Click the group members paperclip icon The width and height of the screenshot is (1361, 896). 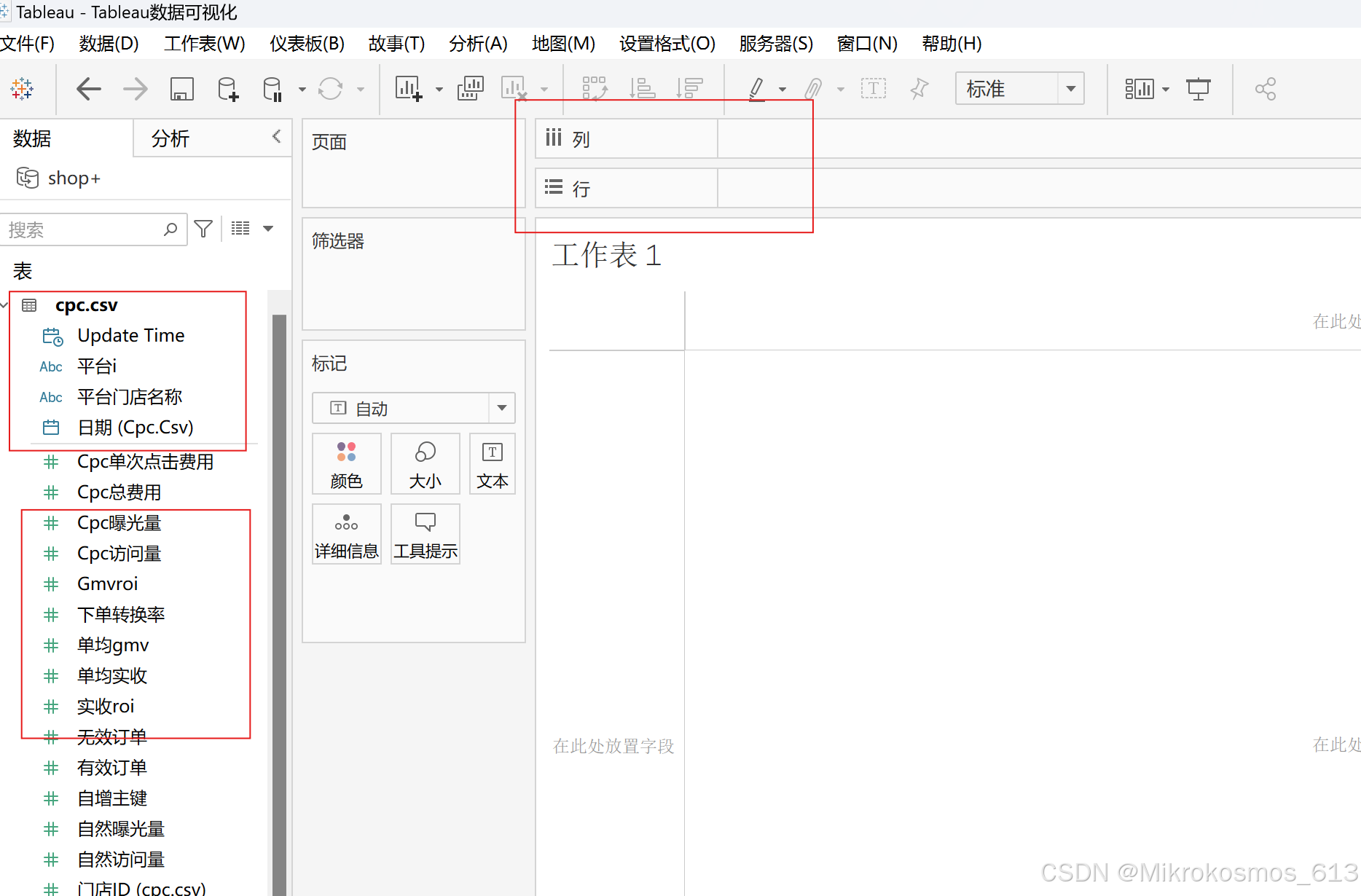(813, 89)
